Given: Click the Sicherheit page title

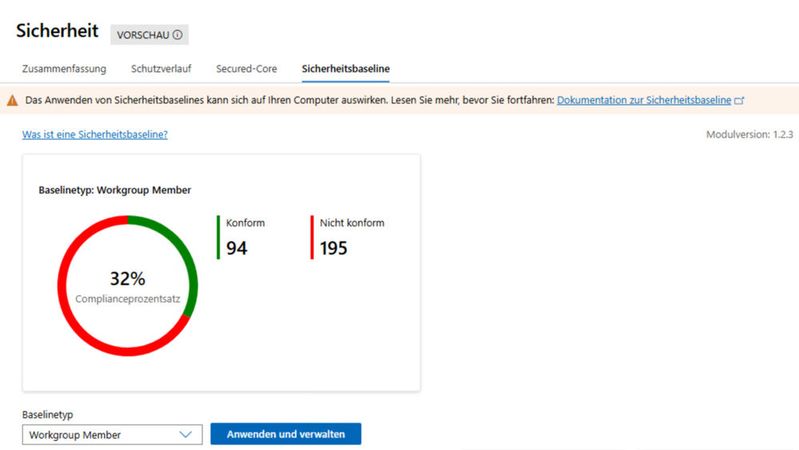Looking at the screenshot, I should pos(57,31).
